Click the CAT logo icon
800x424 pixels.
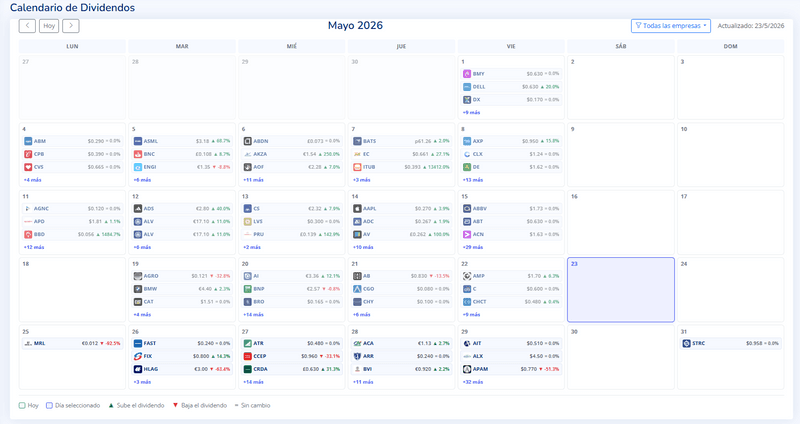138,302
